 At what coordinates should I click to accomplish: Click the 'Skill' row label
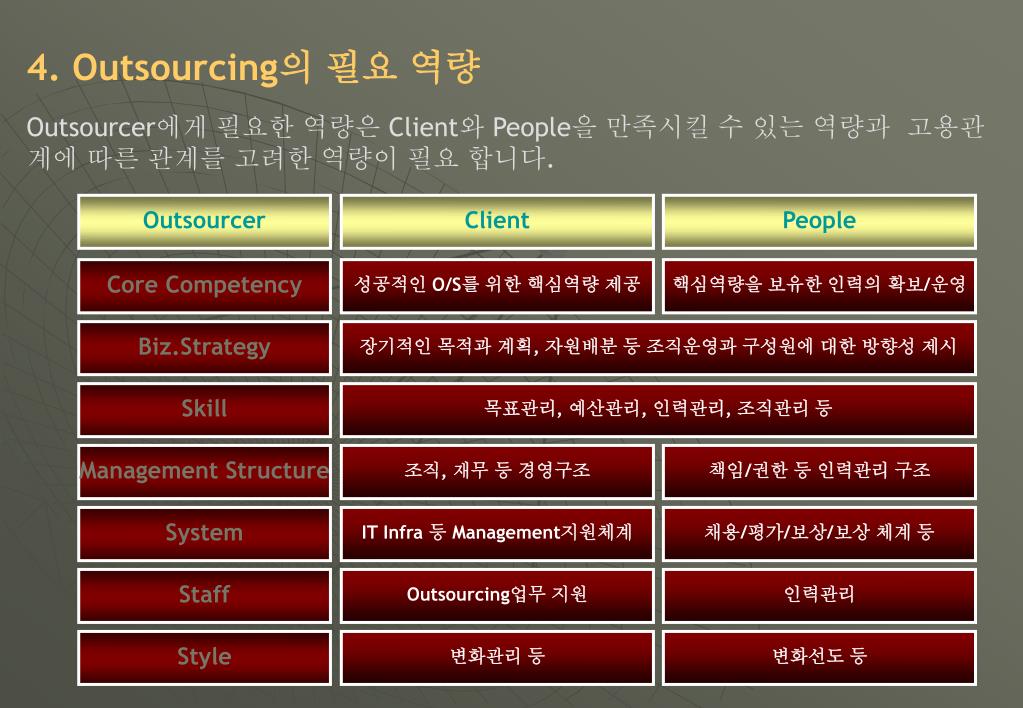click(x=204, y=409)
